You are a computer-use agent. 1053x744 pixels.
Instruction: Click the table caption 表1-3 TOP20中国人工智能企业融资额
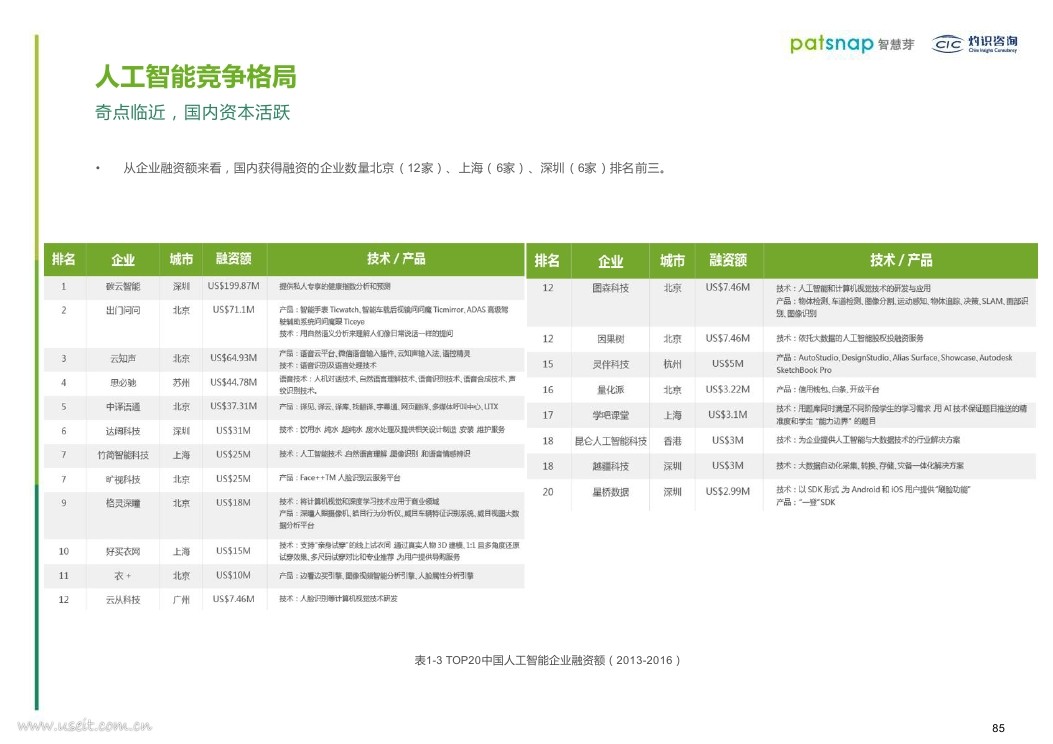(547, 660)
